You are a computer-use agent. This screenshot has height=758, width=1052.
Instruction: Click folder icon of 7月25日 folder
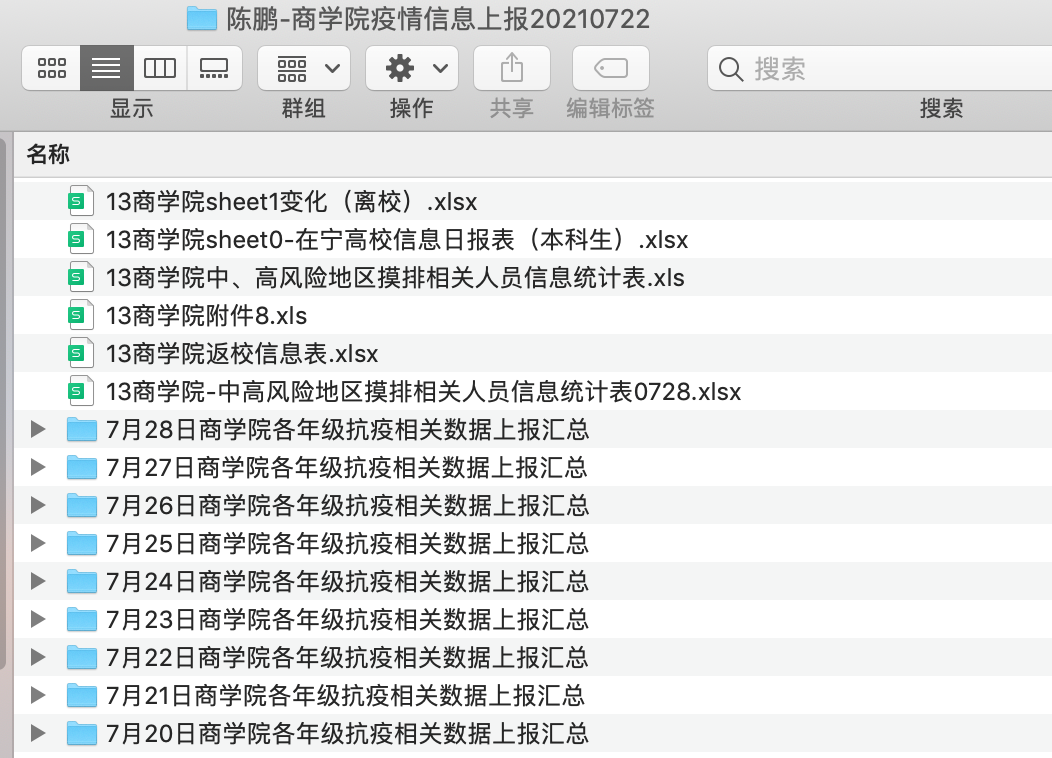80,544
